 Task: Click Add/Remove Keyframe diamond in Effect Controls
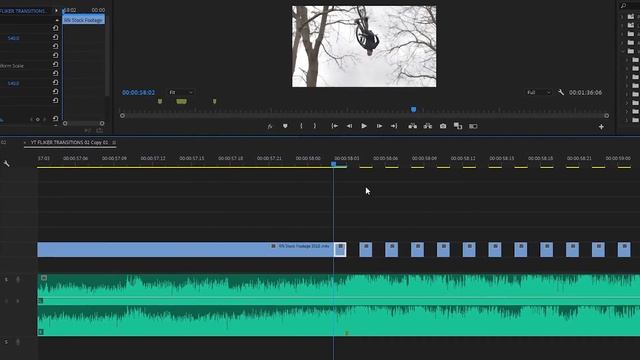pos(38,120)
